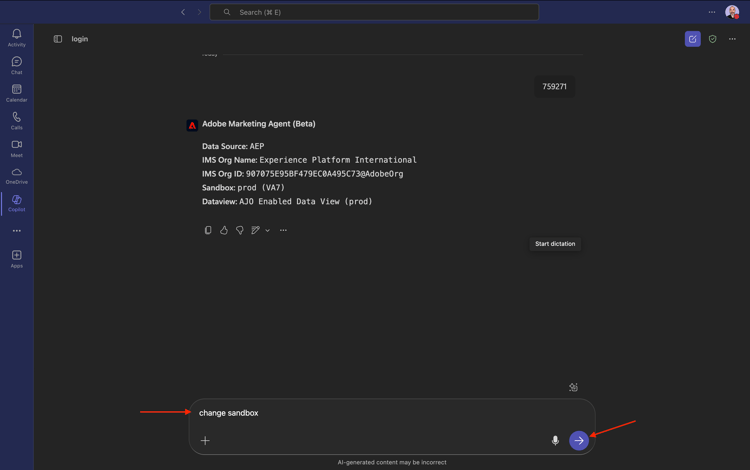Open OneDrive from the sidebar
Image resolution: width=750 pixels, height=470 pixels.
click(17, 175)
